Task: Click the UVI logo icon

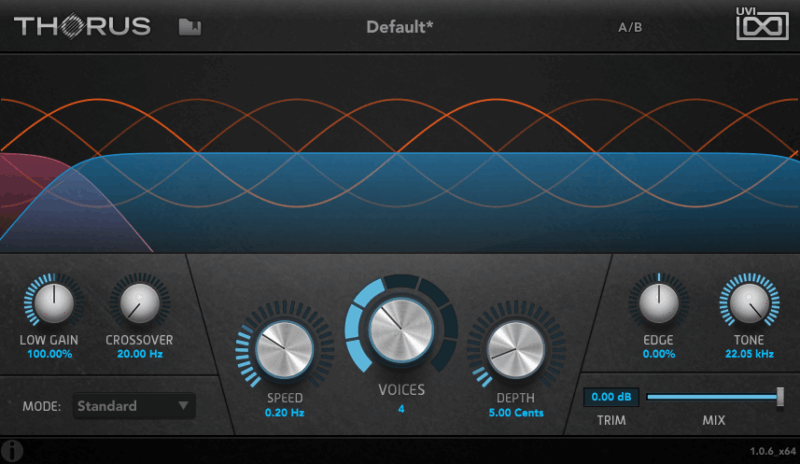Action: pos(762,24)
